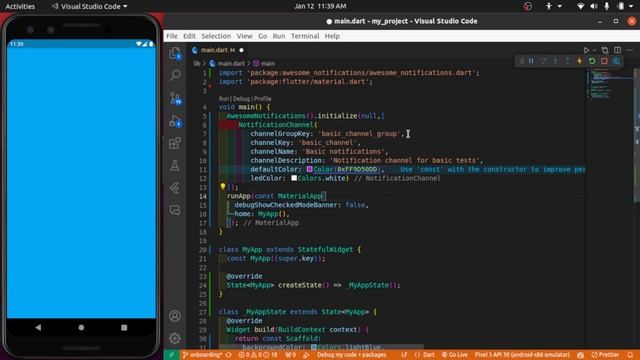Viewport: 640px width, 360px height.
Task: Click Prettier in the status bar
Action: (605, 355)
